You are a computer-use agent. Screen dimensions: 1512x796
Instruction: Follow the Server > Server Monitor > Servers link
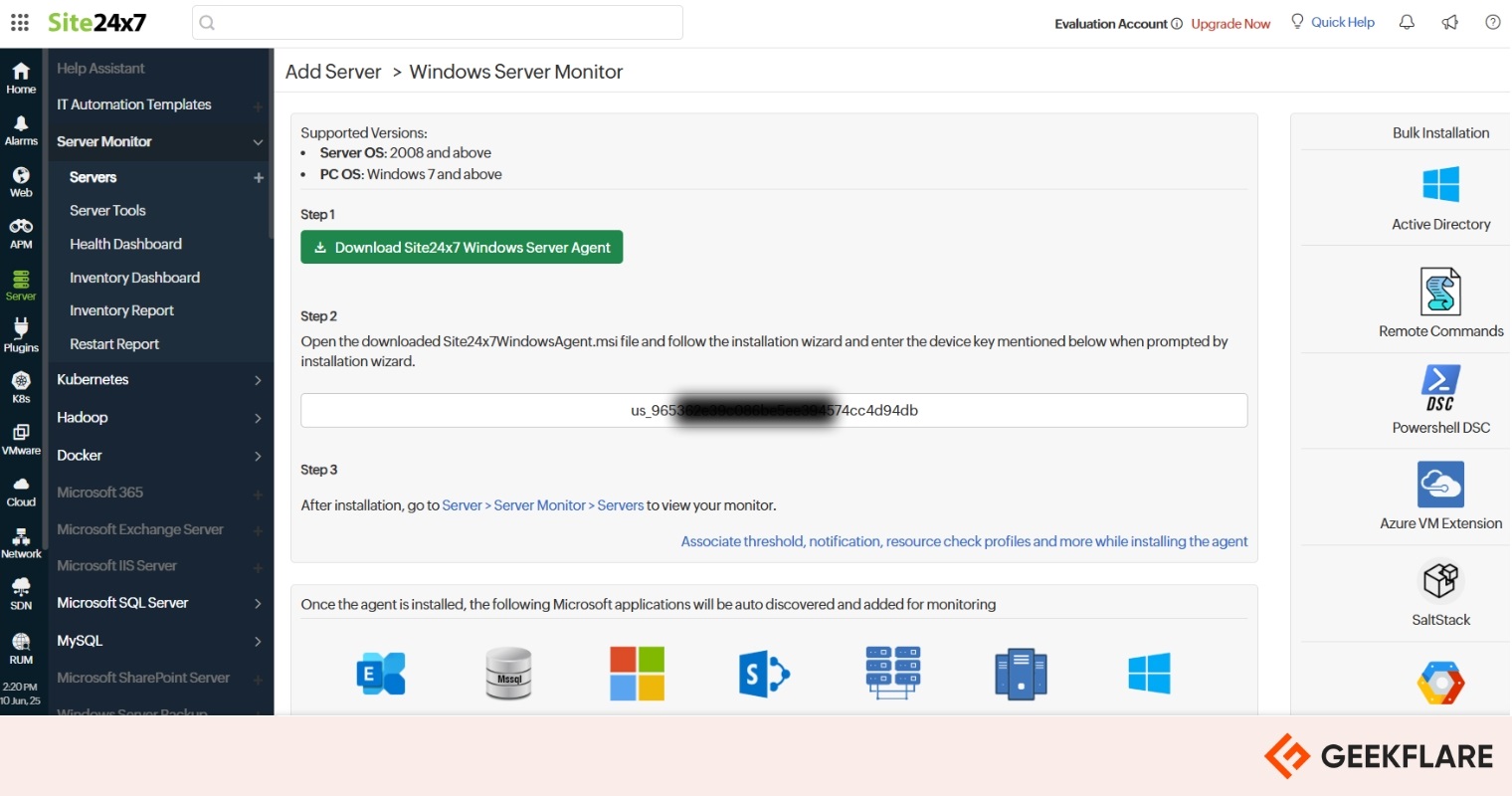(542, 505)
